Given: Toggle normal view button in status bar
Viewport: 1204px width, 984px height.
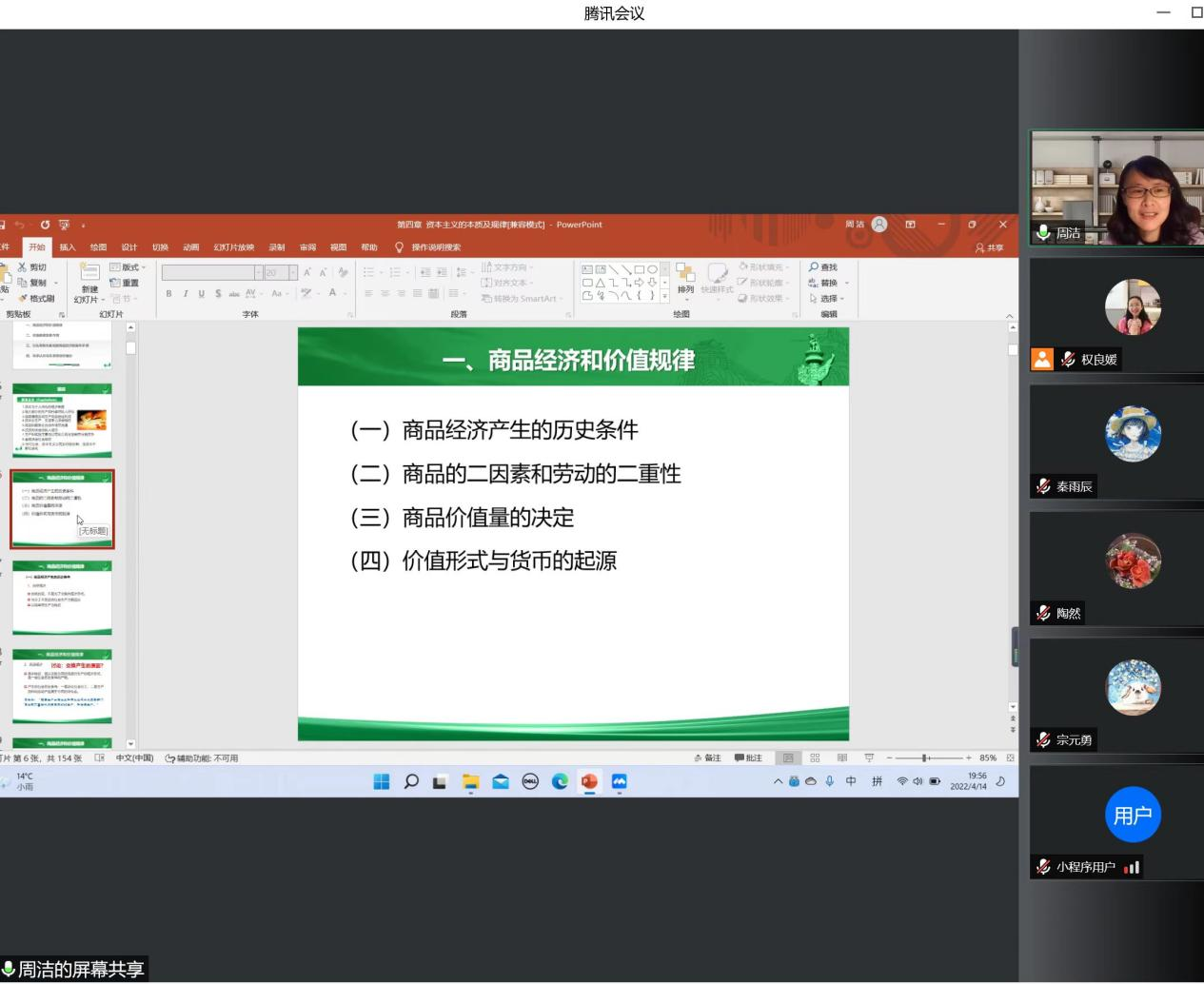Looking at the screenshot, I should (x=788, y=758).
